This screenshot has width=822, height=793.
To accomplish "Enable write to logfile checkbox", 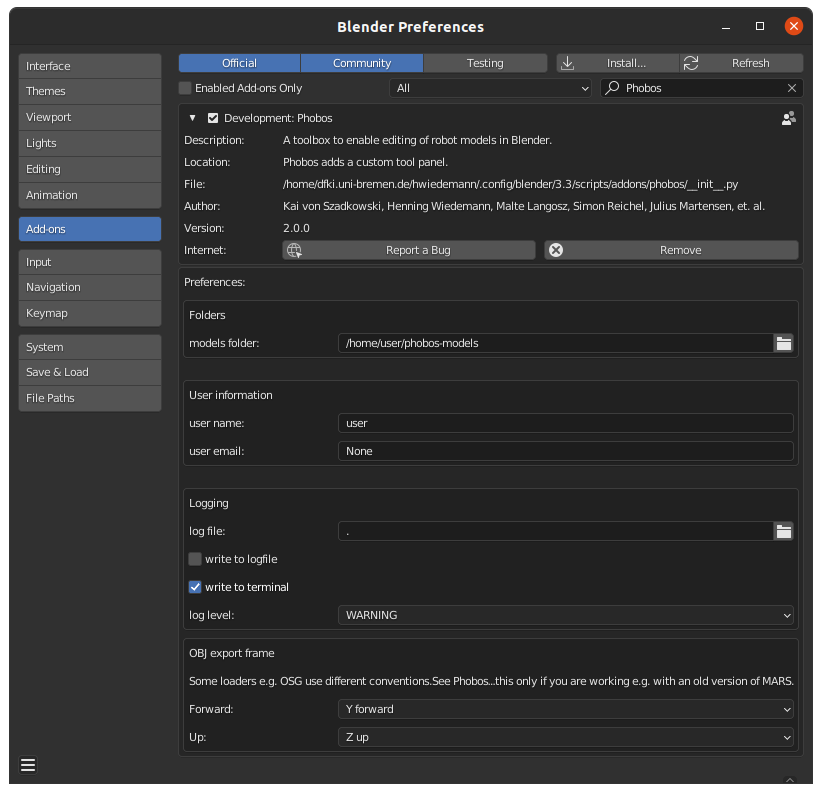I will [x=195, y=559].
